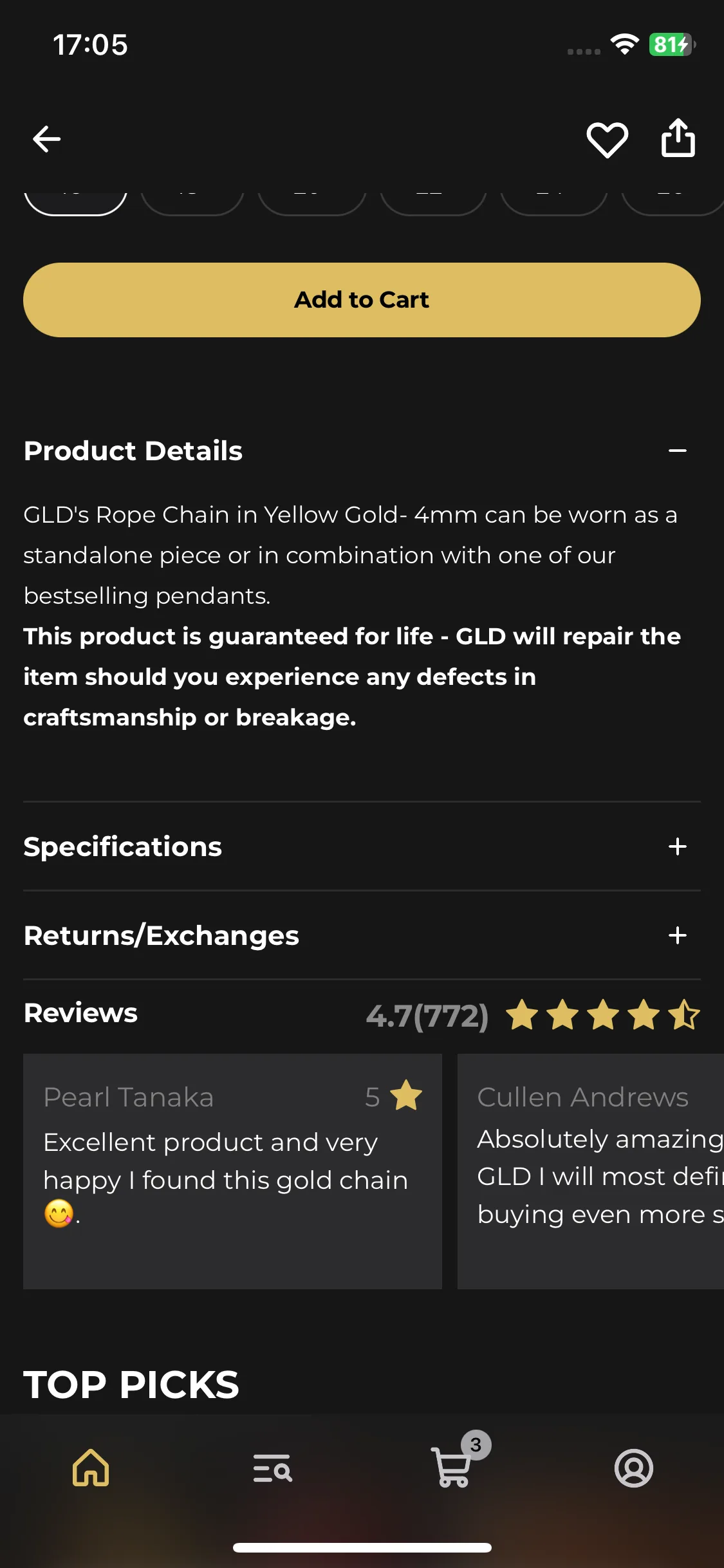Tap the back arrow icon
The width and height of the screenshot is (724, 1568).
tap(46, 139)
